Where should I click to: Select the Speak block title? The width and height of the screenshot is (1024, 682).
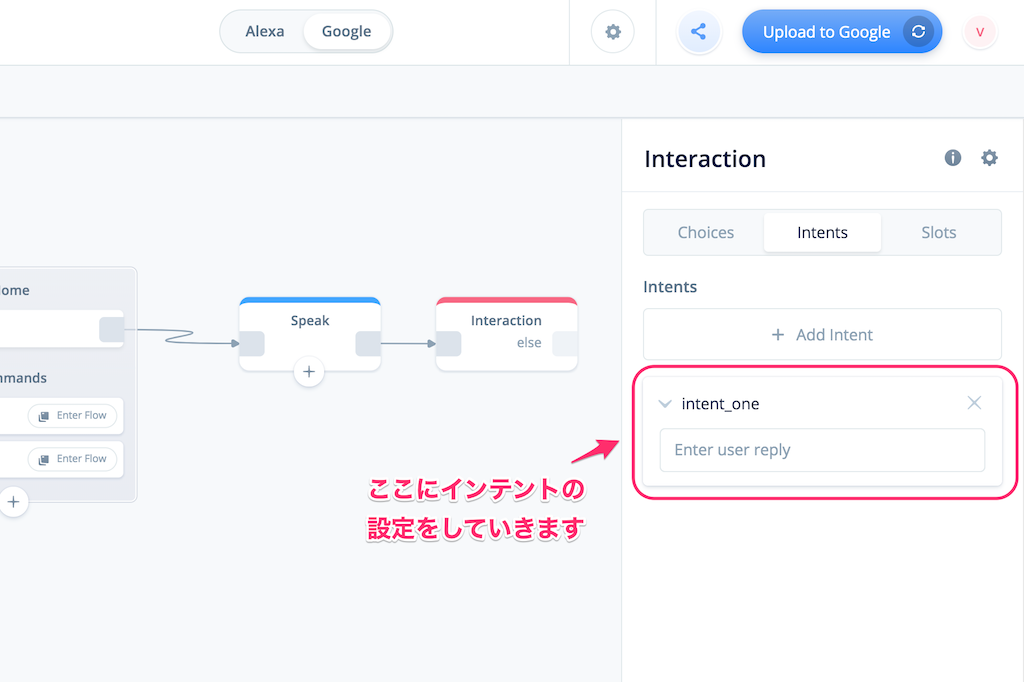[x=310, y=321]
